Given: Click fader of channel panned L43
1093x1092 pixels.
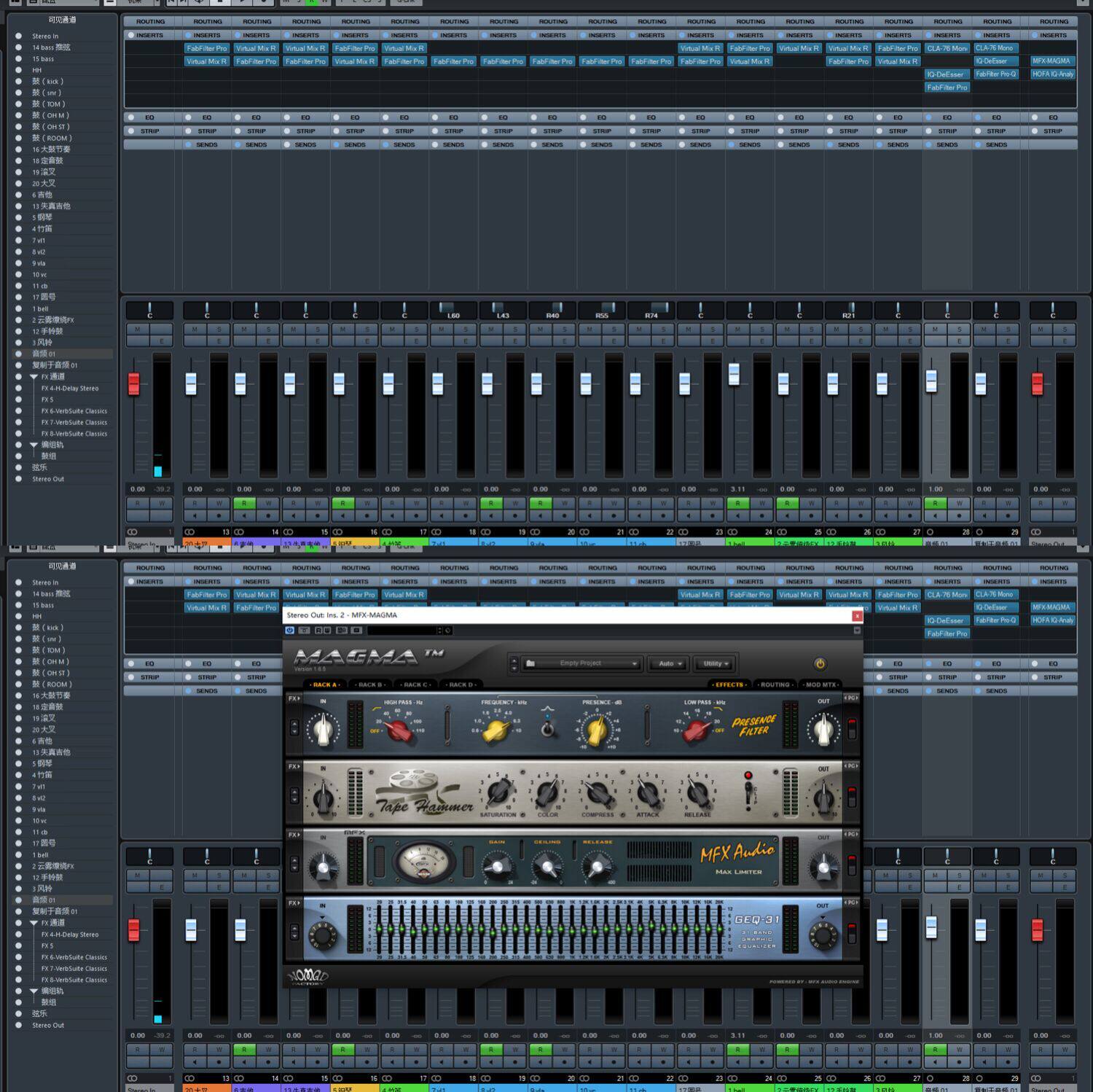Looking at the screenshot, I should click(x=487, y=383).
